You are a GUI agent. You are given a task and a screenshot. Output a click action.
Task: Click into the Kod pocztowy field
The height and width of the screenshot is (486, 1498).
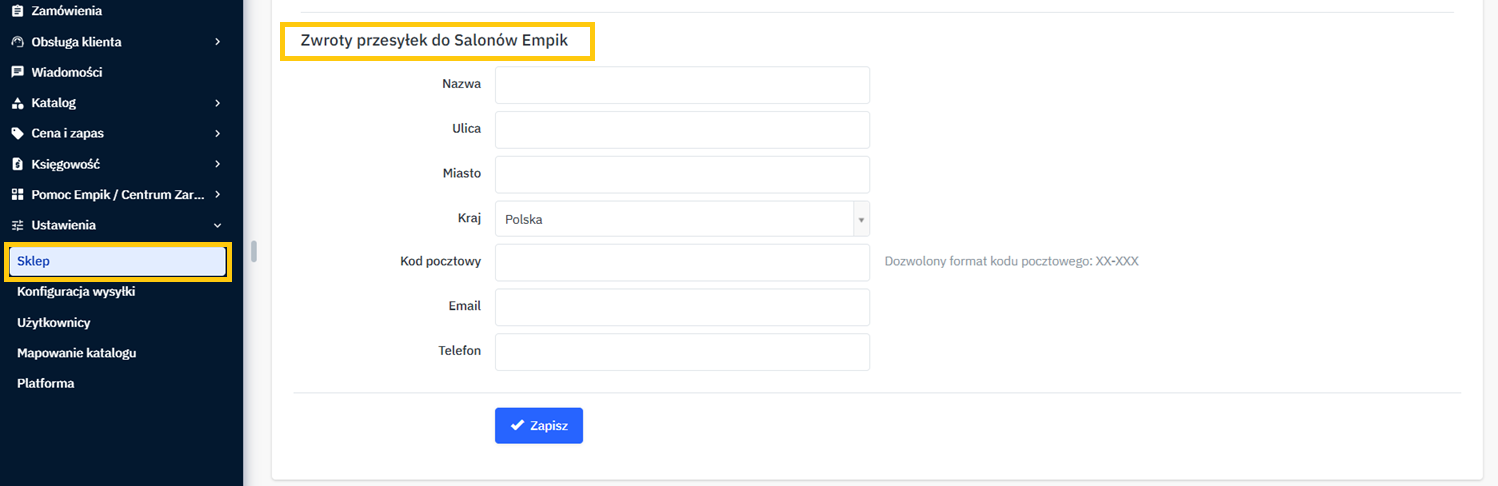tap(682, 262)
